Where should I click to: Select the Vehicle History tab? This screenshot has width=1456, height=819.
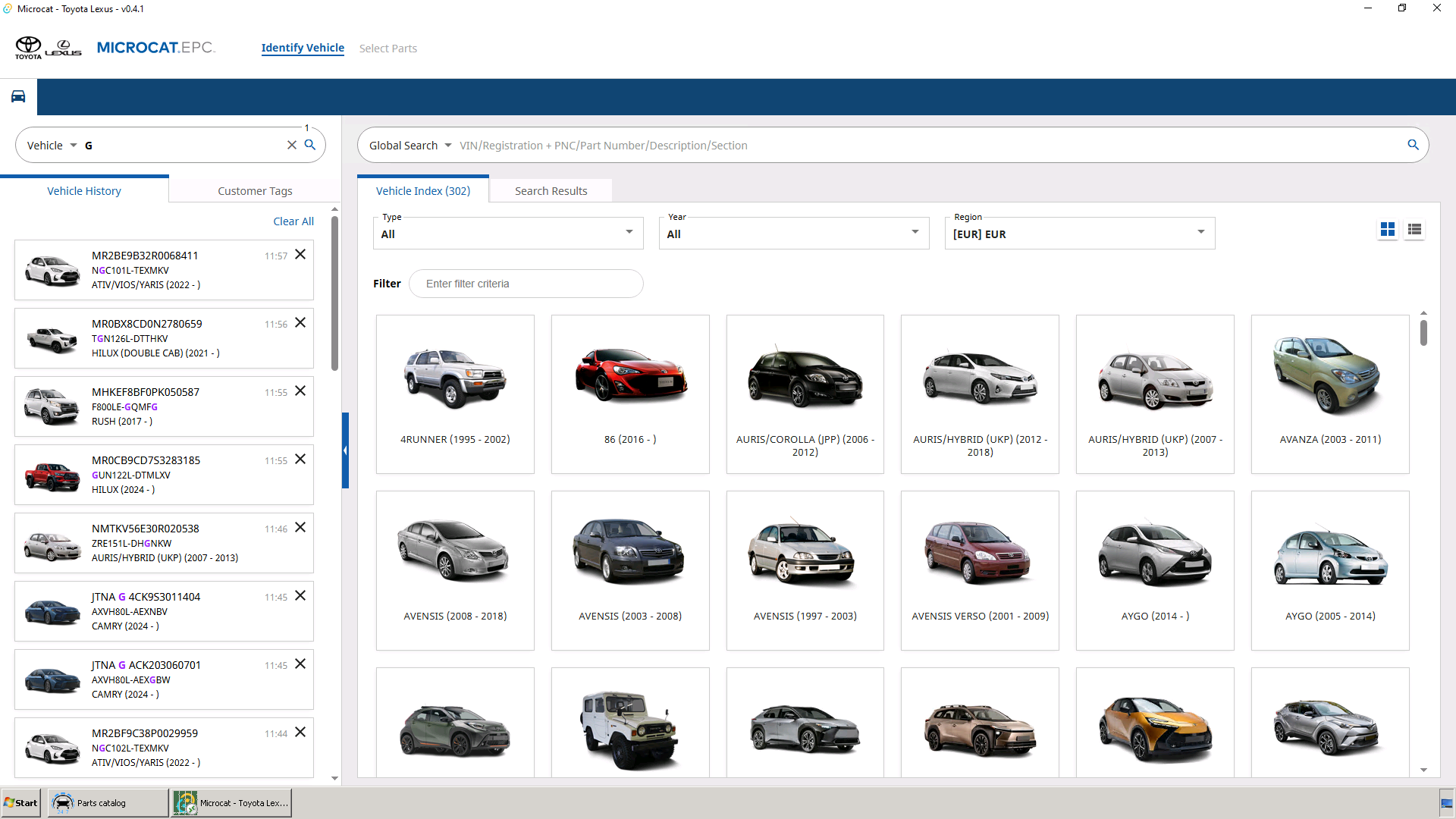click(x=84, y=190)
